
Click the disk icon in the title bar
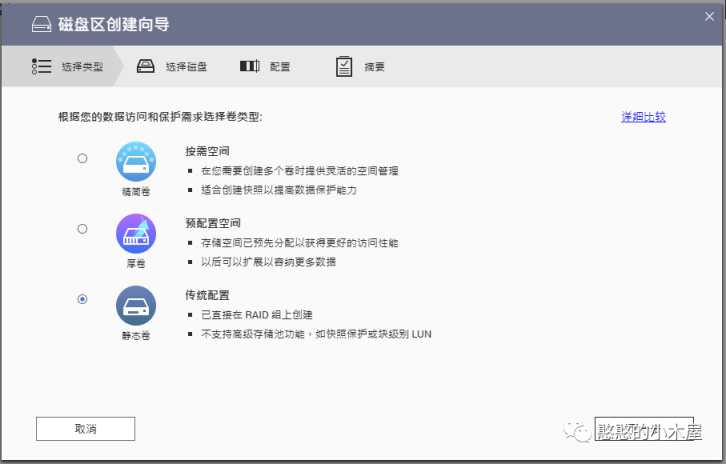41,24
